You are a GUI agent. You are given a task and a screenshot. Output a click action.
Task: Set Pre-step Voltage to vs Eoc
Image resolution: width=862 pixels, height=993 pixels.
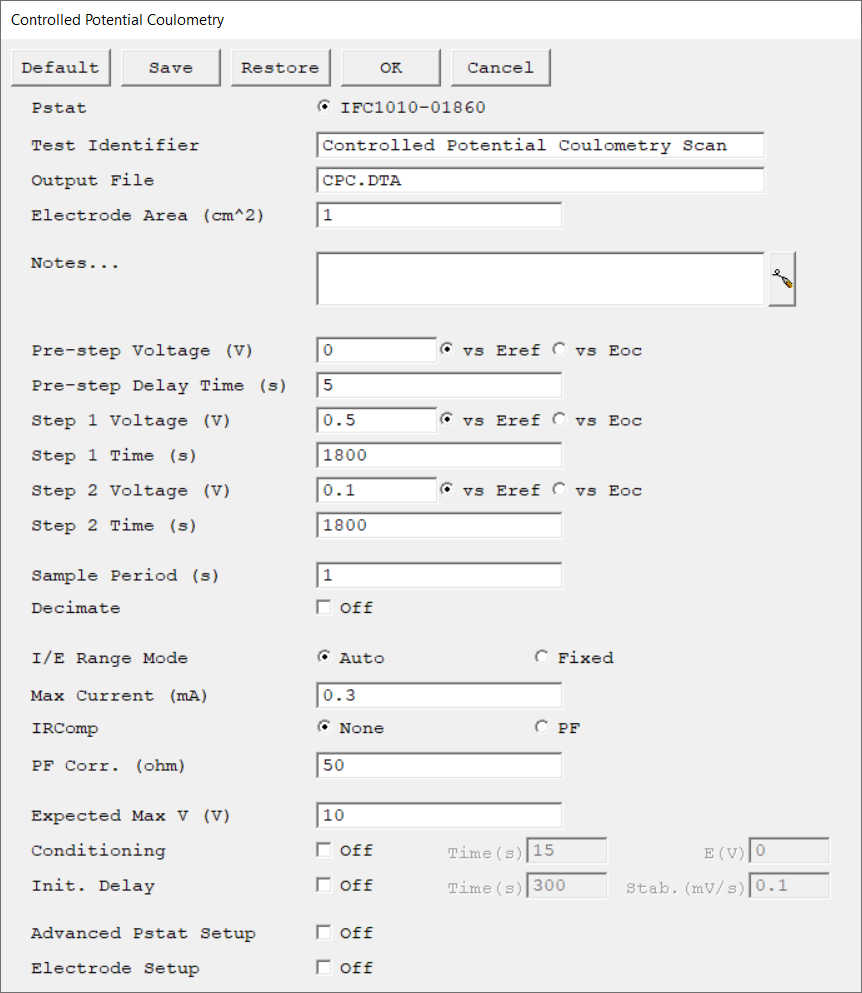point(559,350)
